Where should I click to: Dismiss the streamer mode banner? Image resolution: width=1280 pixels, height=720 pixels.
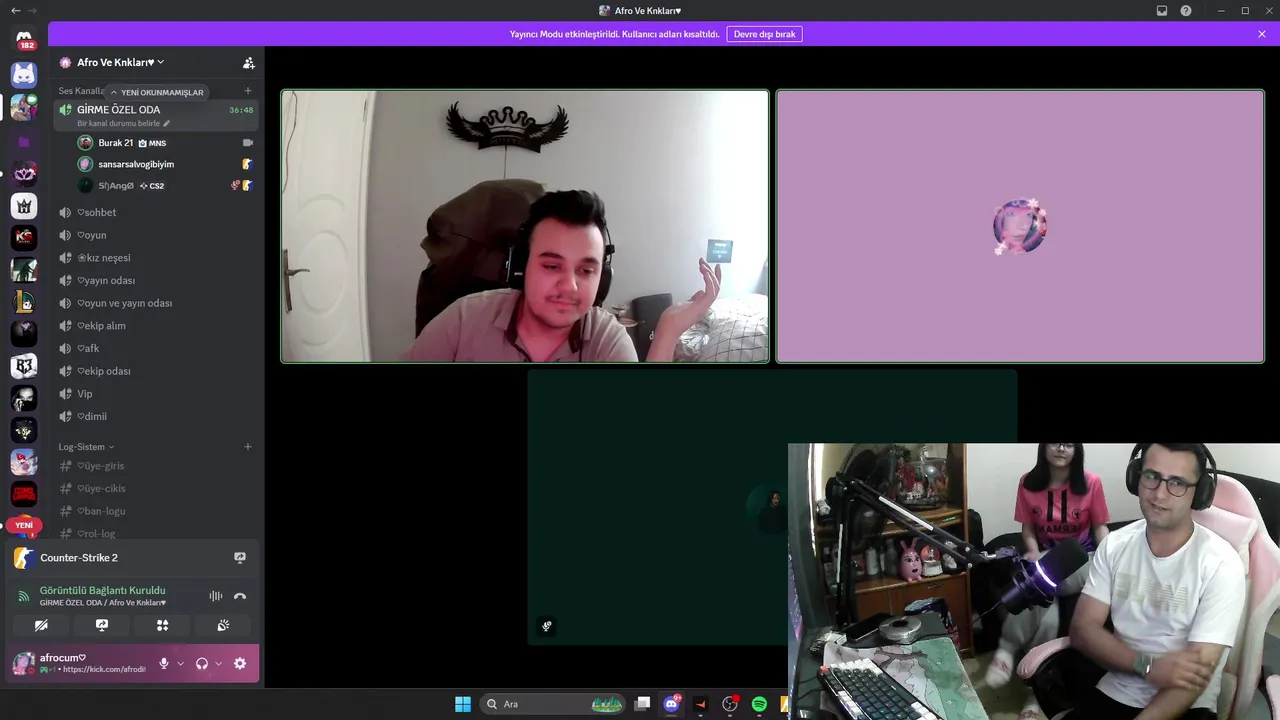(x=1262, y=34)
